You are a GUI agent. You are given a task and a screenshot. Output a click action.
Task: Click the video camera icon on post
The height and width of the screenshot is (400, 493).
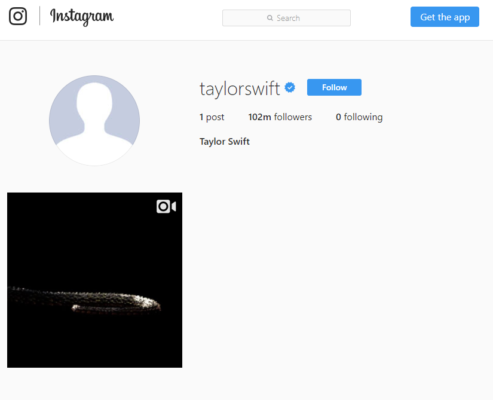(x=166, y=207)
